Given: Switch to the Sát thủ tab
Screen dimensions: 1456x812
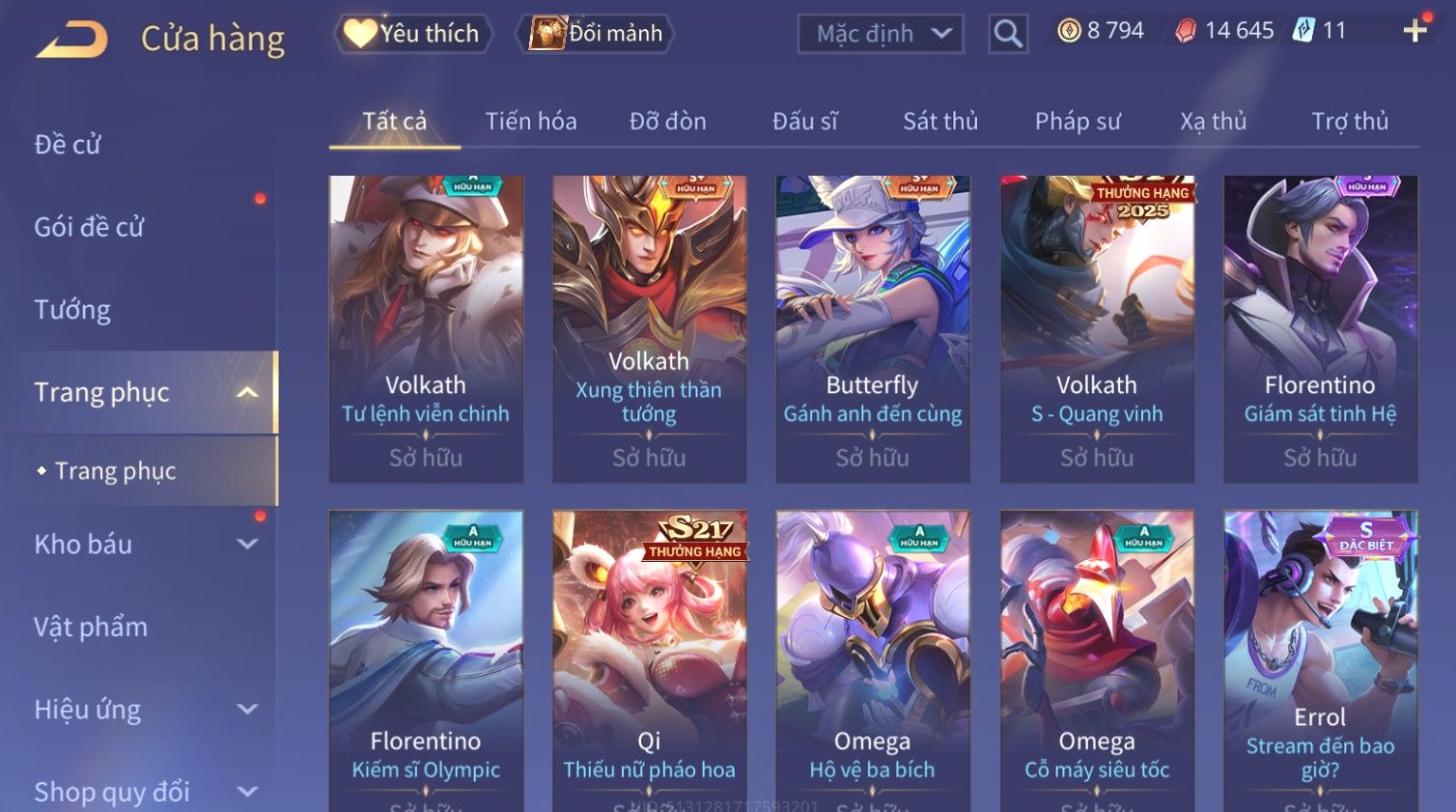Looking at the screenshot, I should [x=940, y=121].
